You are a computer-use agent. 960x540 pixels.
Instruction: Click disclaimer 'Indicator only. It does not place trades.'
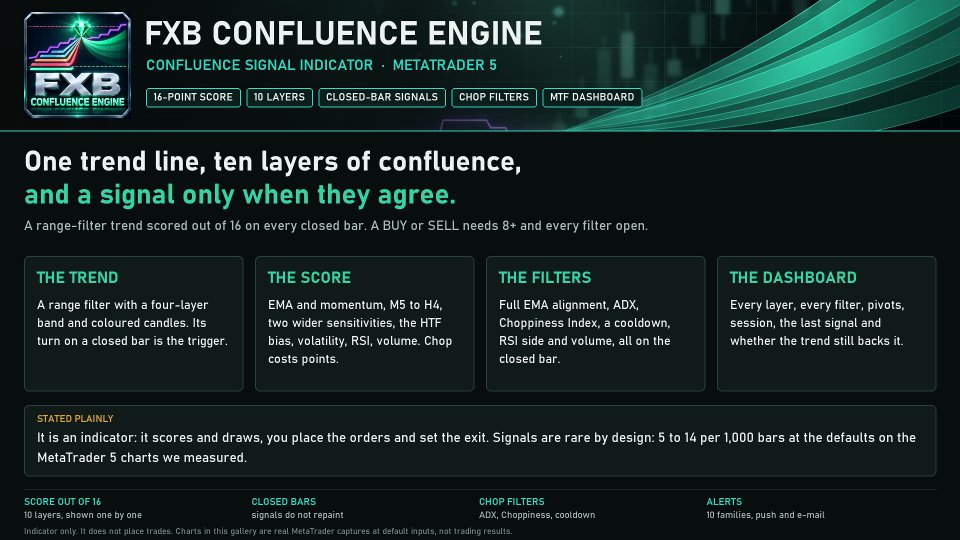pyautogui.click(x=98, y=531)
